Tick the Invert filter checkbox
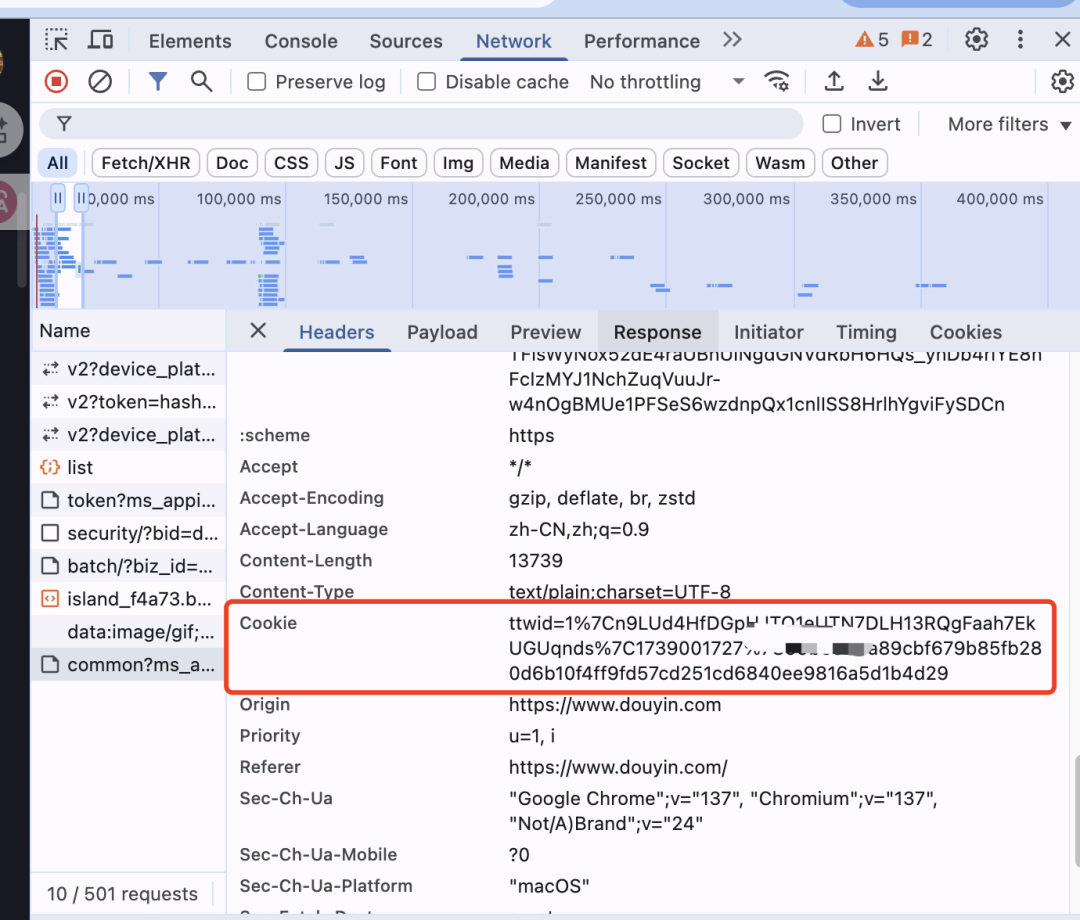 831,124
